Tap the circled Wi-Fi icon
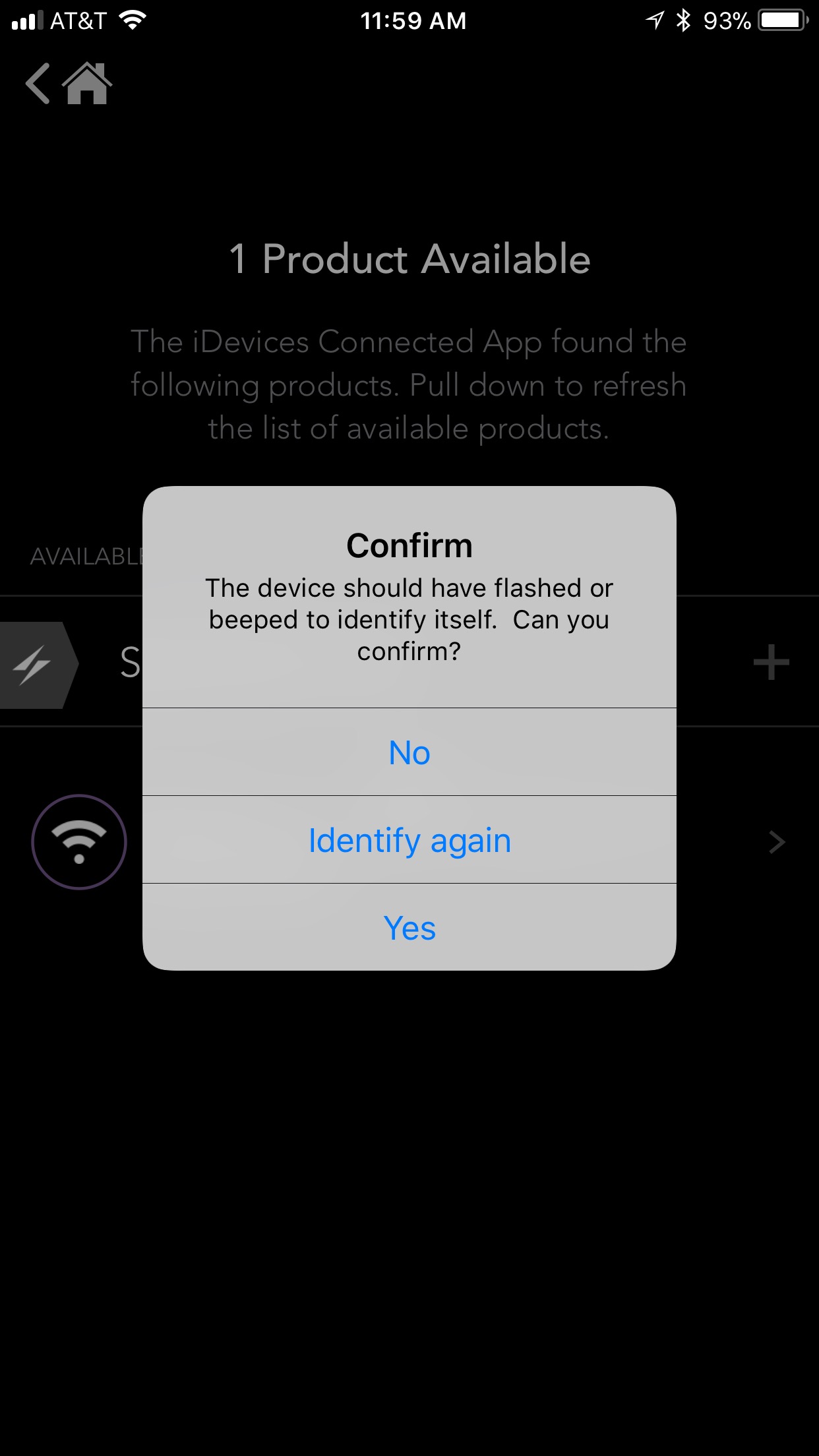 pos(79,842)
